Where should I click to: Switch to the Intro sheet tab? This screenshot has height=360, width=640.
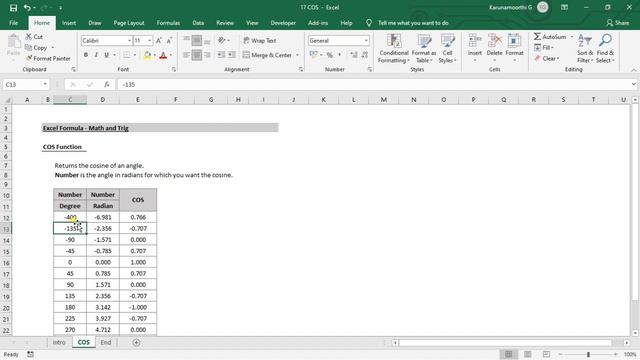59,342
